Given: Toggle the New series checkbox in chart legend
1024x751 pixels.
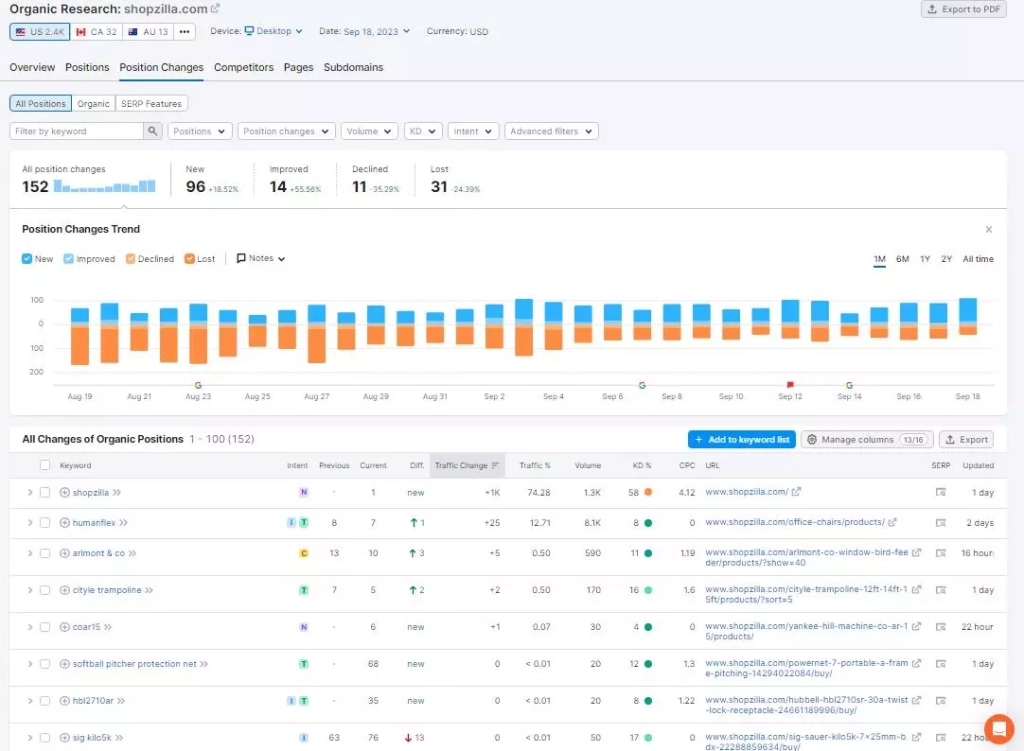Looking at the screenshot, I should pyautogui.click(x=27, y=259).
